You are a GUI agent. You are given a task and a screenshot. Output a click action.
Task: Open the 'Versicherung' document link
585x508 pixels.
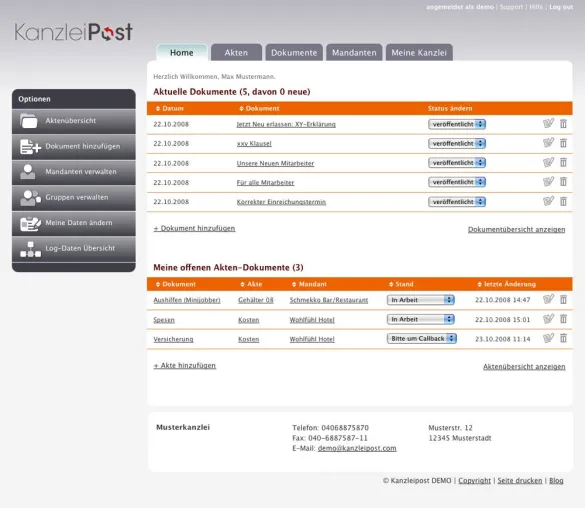click(x=173, y=339)
